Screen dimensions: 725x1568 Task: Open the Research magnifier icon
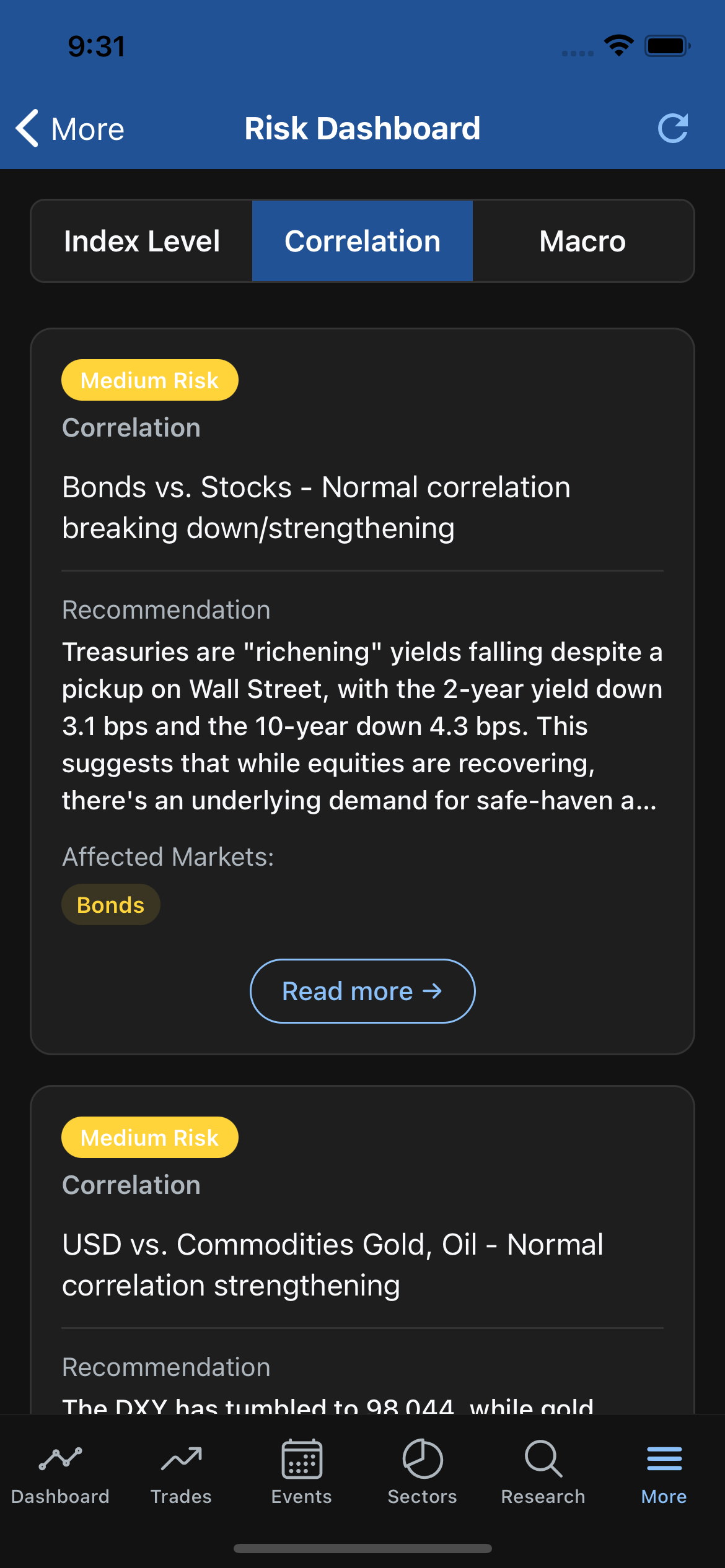tap(543, 1459)
